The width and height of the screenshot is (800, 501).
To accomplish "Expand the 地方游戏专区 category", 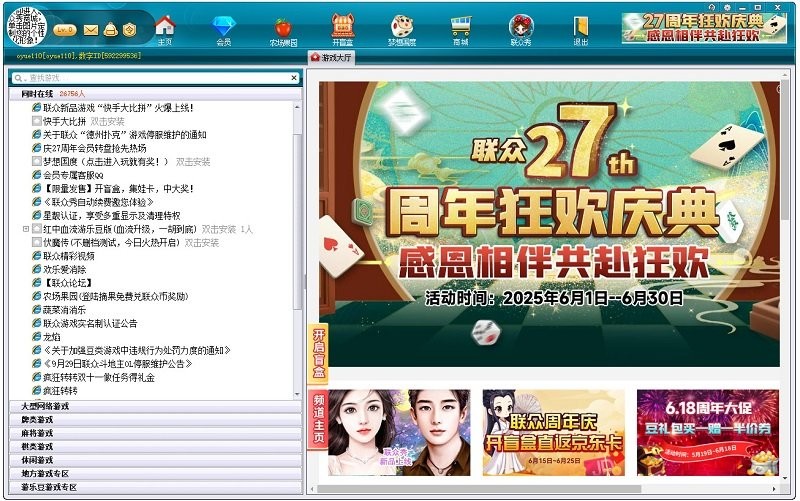I will (x=156, y=473).
